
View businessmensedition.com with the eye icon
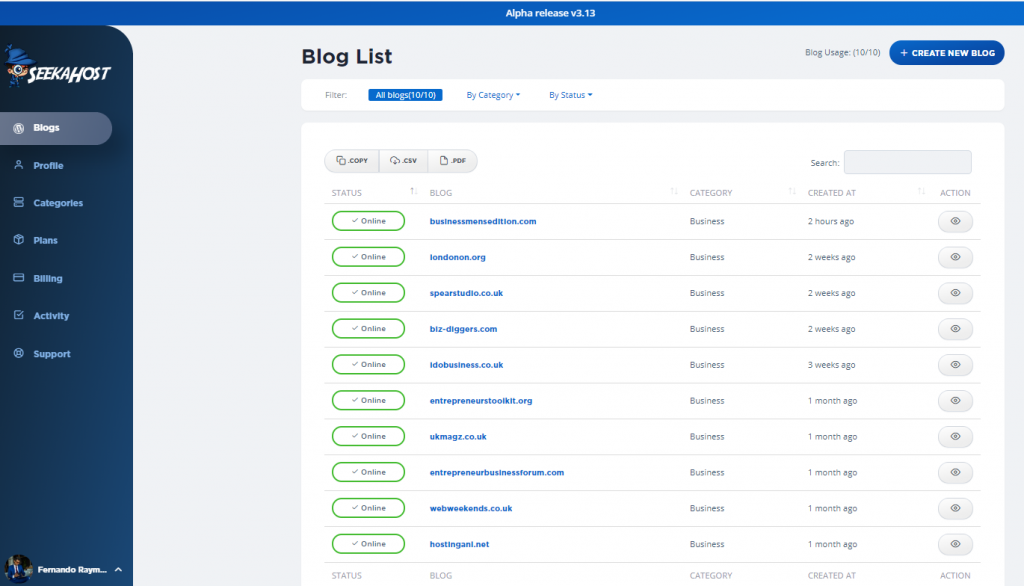[x=955, y=221]
